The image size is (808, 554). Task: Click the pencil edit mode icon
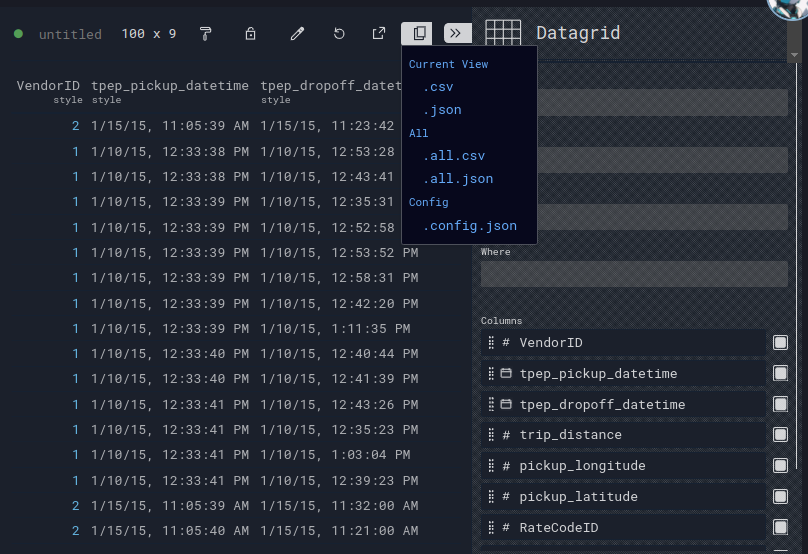click(x=297, y=34)
